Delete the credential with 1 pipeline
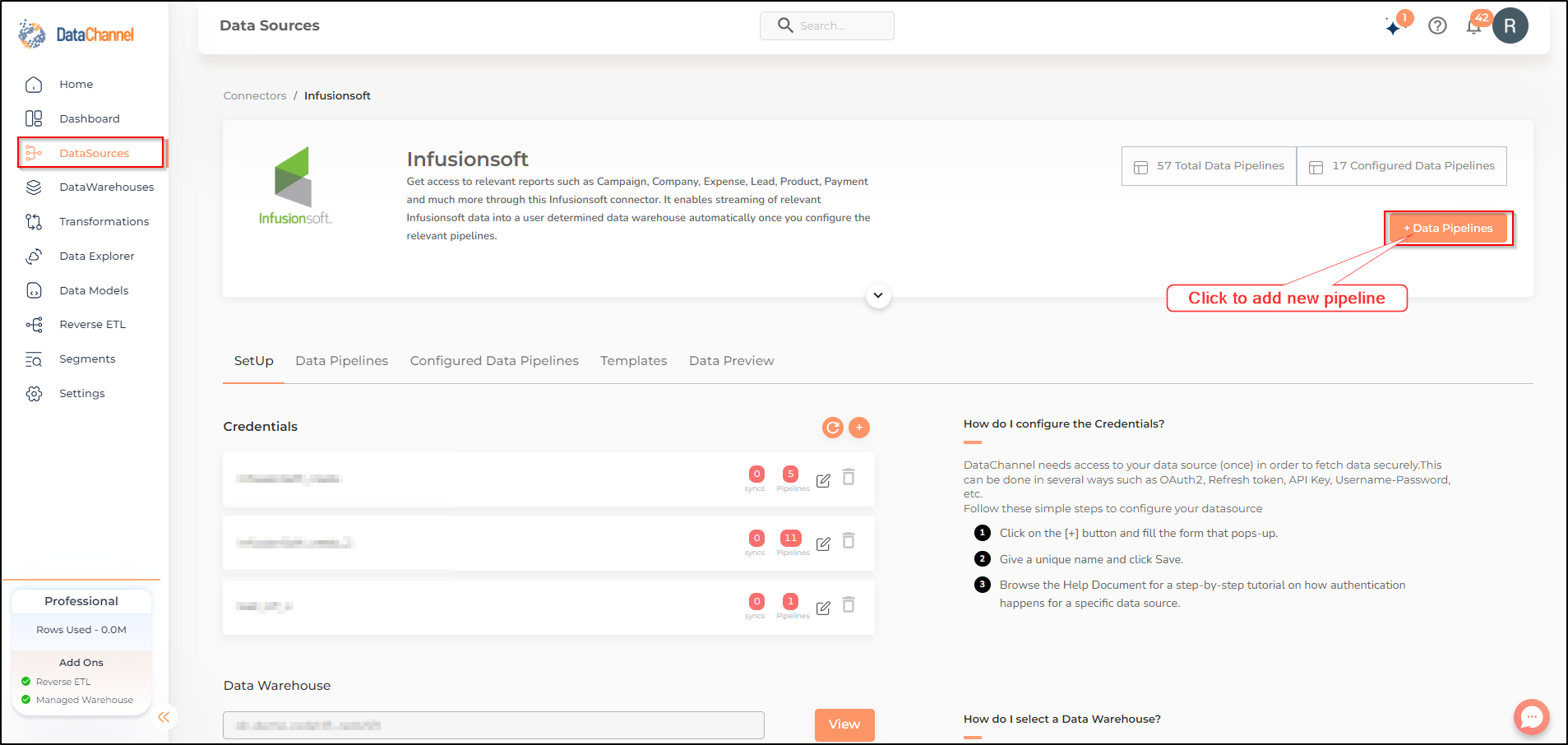This screenshot has height=745, width=1568. coord(849,605)
